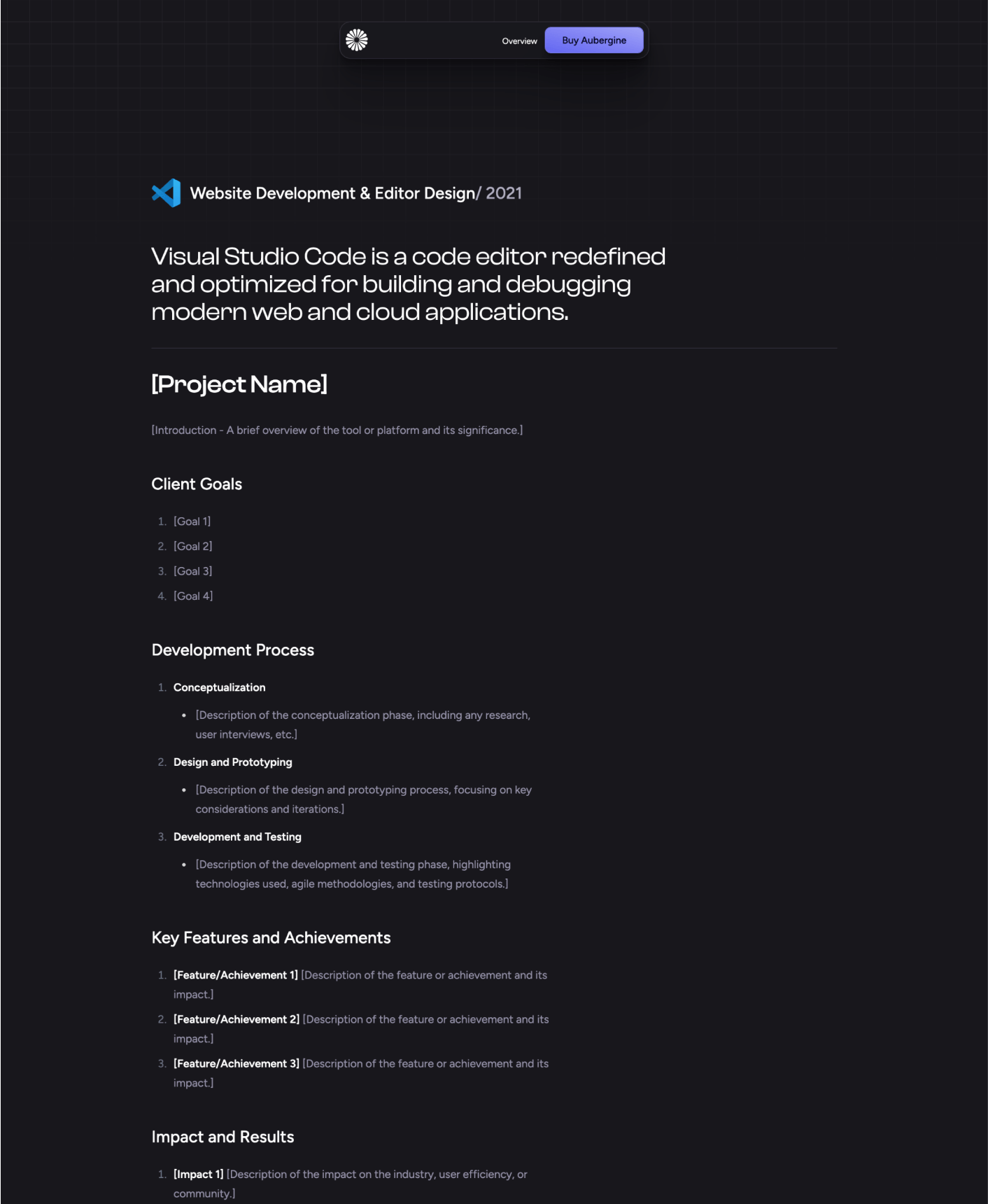Click the Website Development & Editor Design title

(x=332, y=194)
